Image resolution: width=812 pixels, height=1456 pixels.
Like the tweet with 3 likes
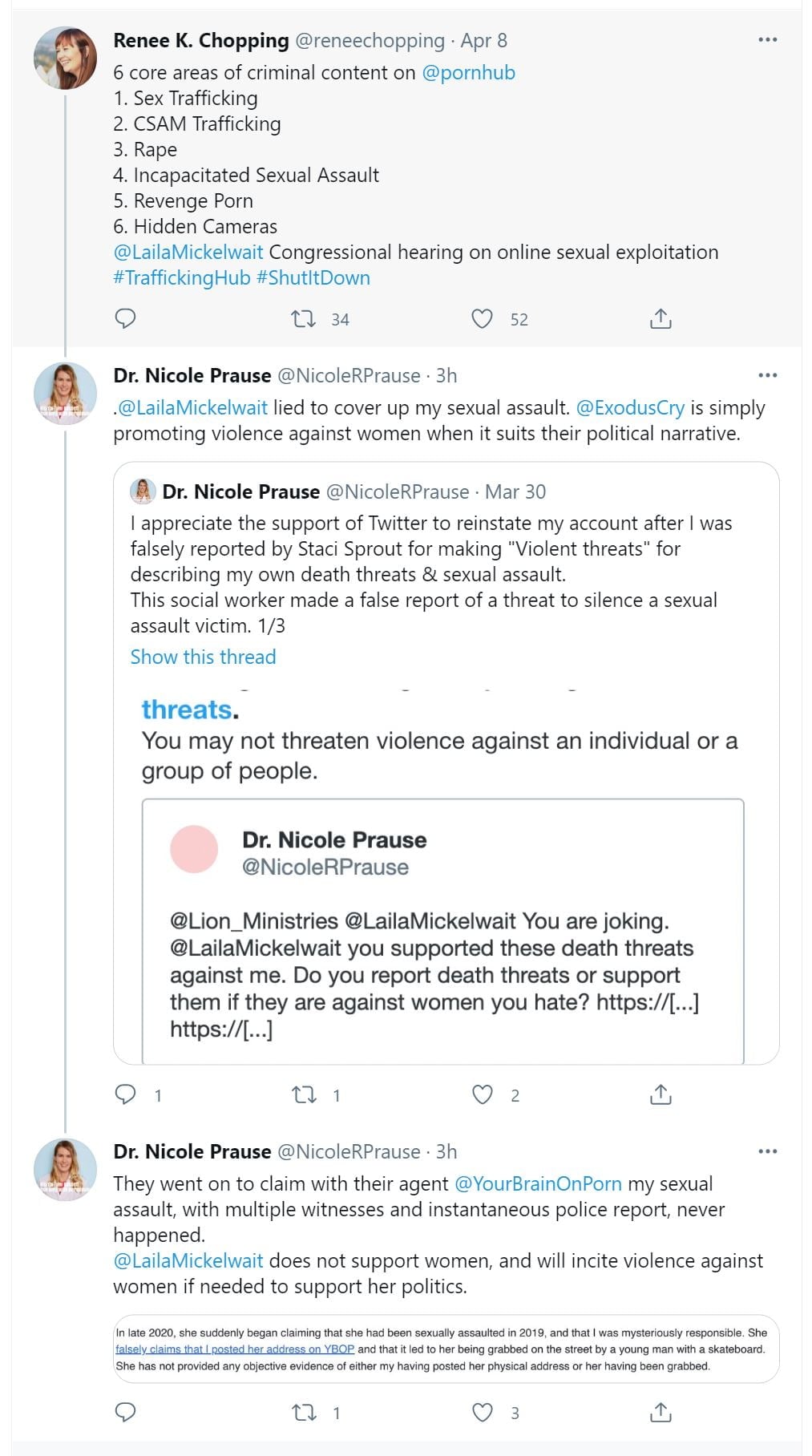(x=482, y=1412)
